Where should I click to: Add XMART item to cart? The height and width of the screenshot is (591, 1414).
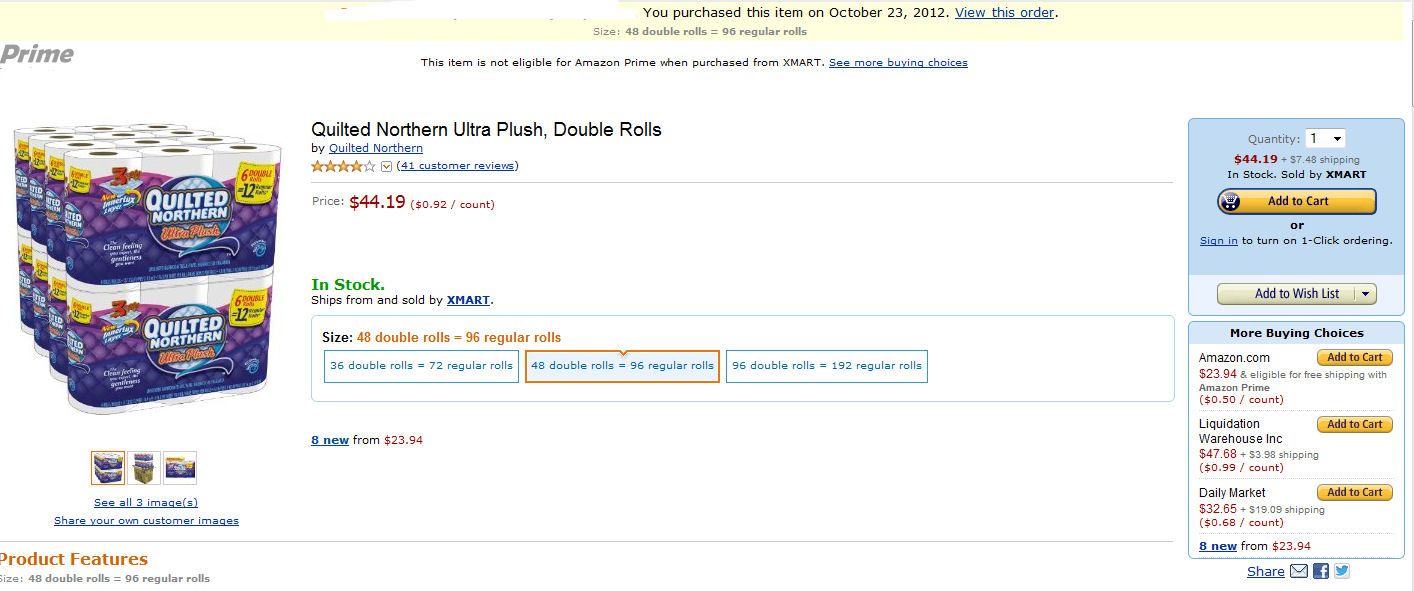pyautogui.click(x=1297, y=201)
